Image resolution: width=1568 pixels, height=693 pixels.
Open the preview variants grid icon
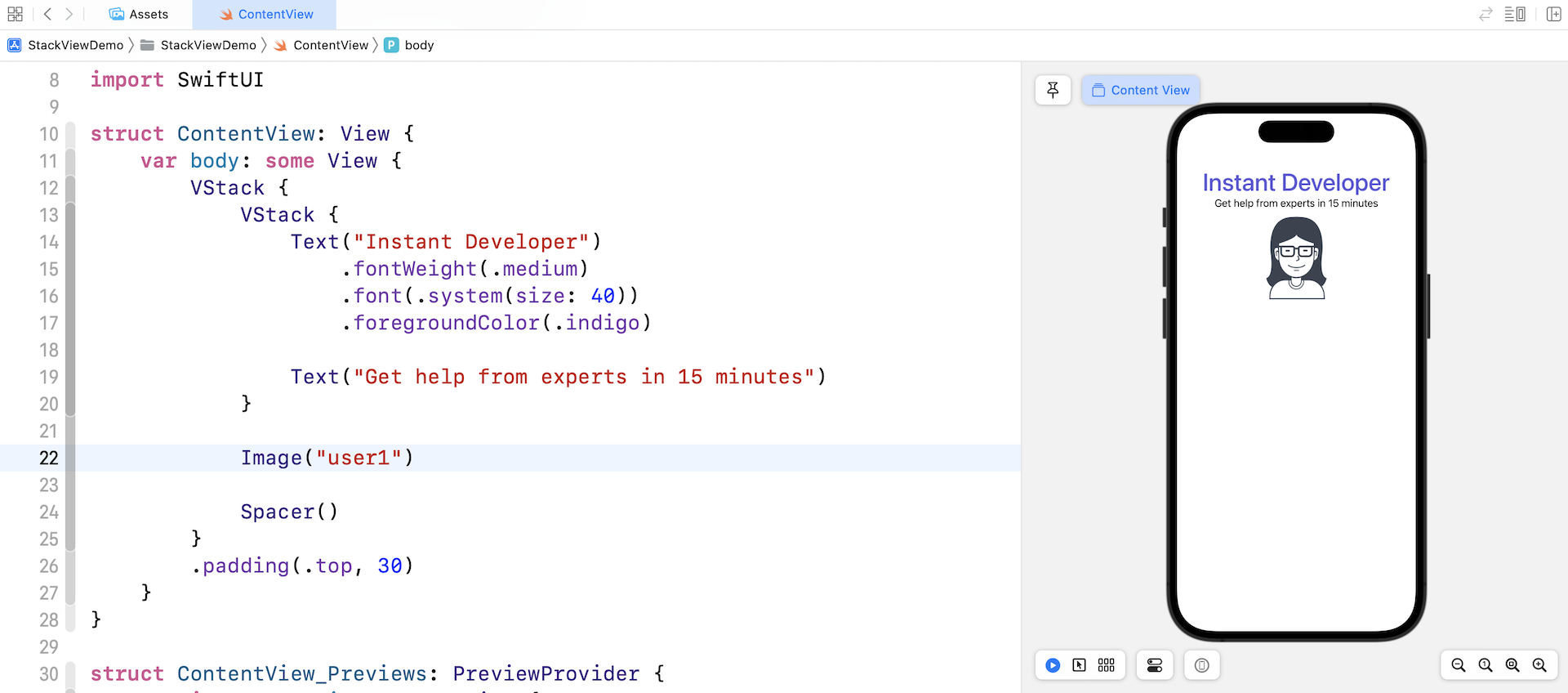click(x=1107, y=665)
